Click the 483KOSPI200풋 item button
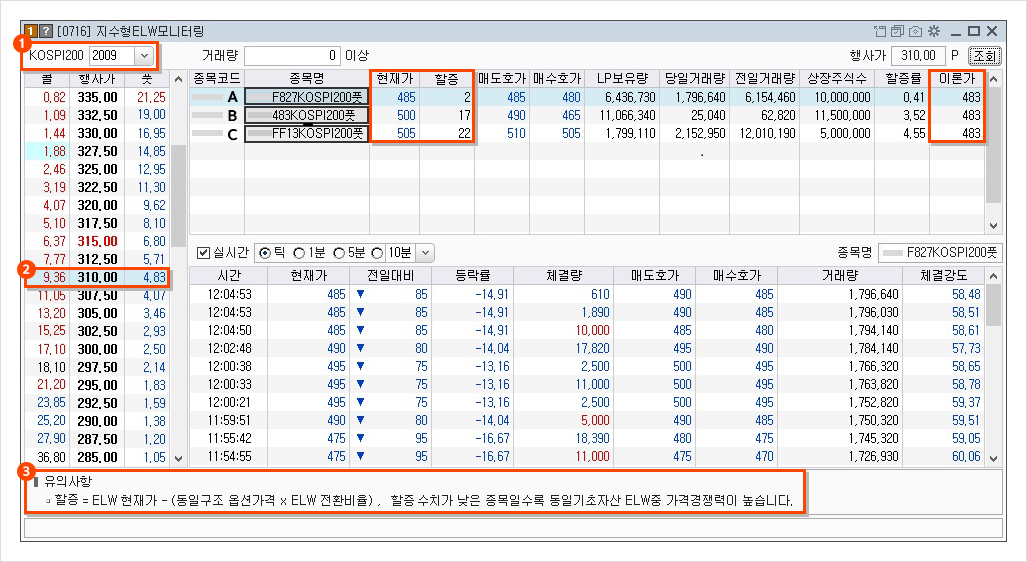The width and height of the screenshot is (1027, 562). pos(307,115)
